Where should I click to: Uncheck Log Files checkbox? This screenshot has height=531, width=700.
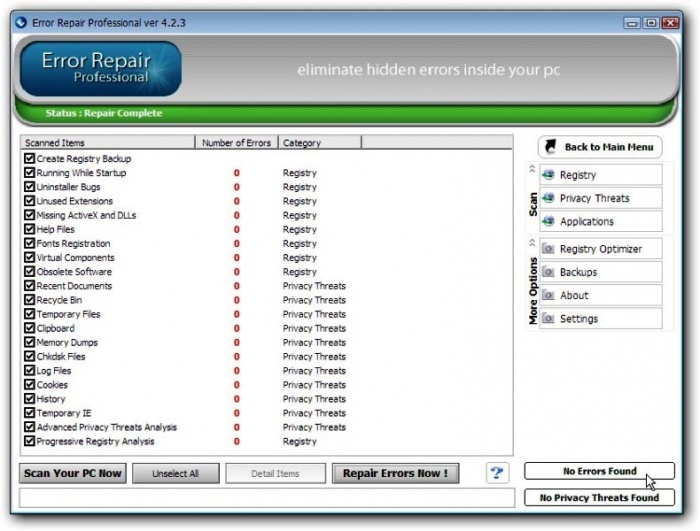pyautogui.click(x=29, y=370)
